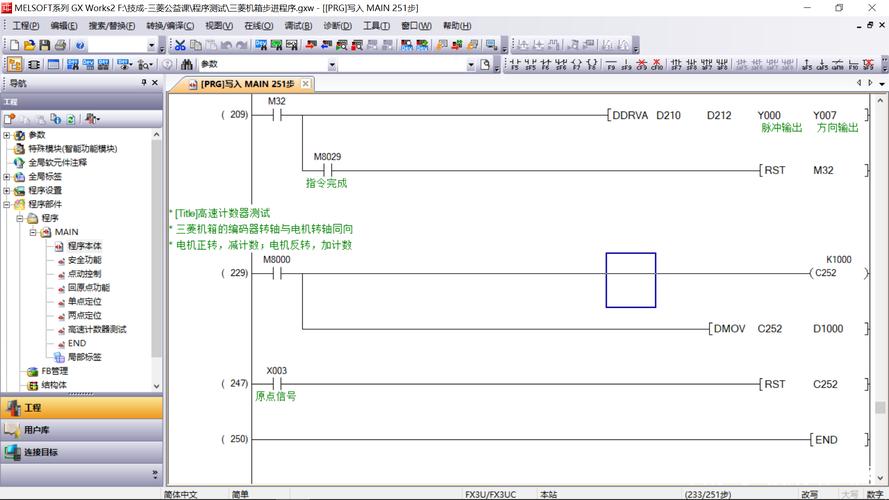Insert falling pulse contact sF8
The image size is (889, 500).
pyautogui.click(x=691, y=65)
